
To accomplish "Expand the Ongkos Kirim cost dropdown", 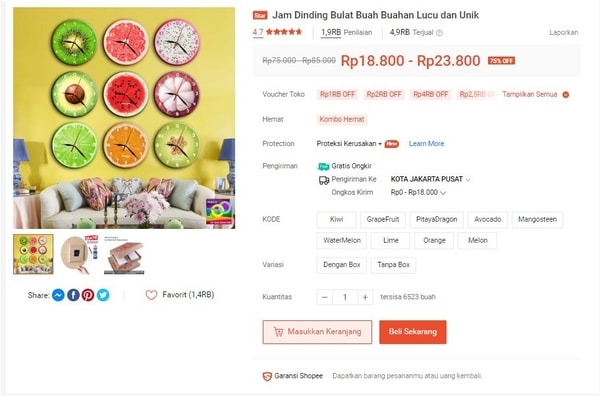I will tap(418, 192).
